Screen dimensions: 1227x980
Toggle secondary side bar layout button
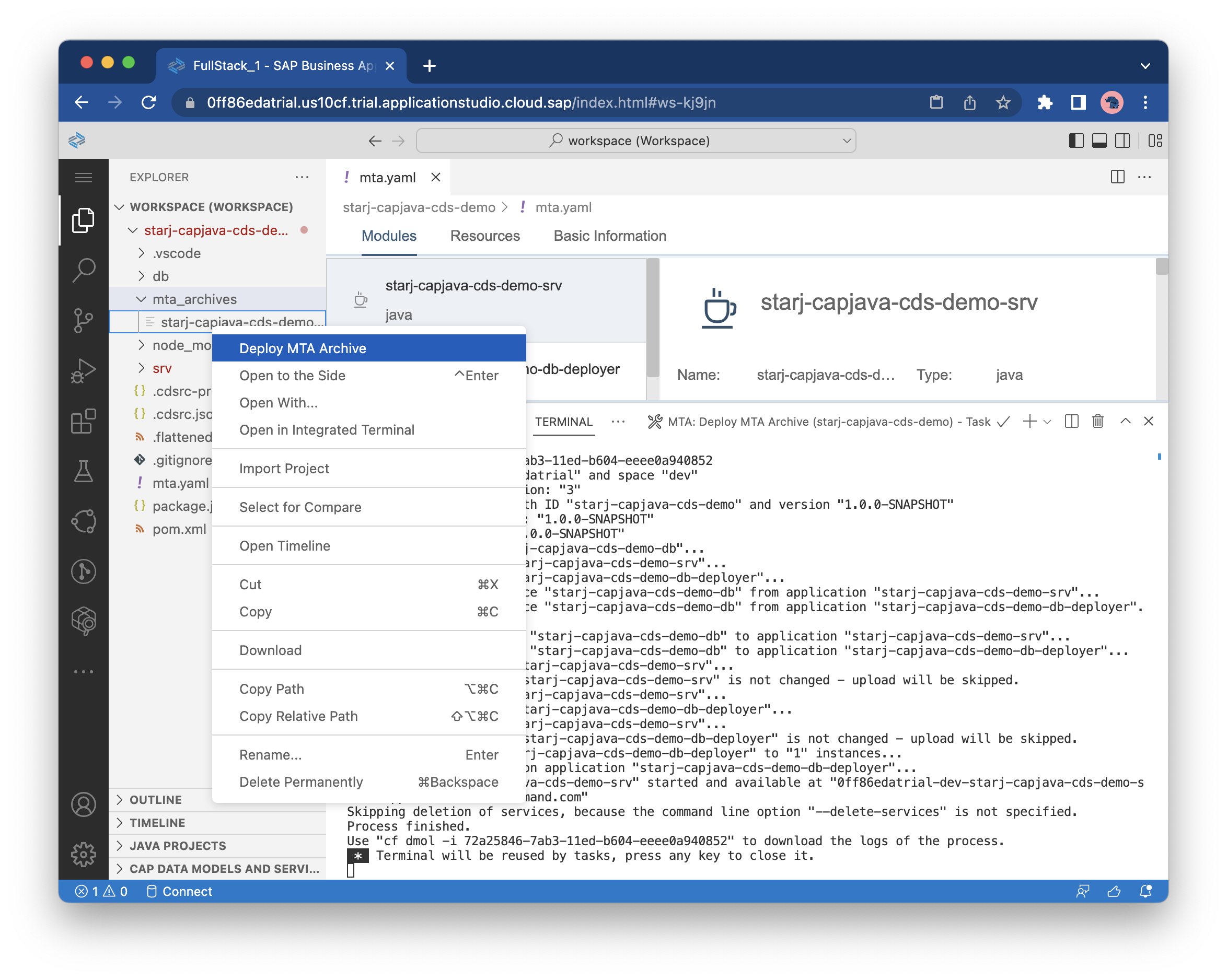tap(1122, 141)
